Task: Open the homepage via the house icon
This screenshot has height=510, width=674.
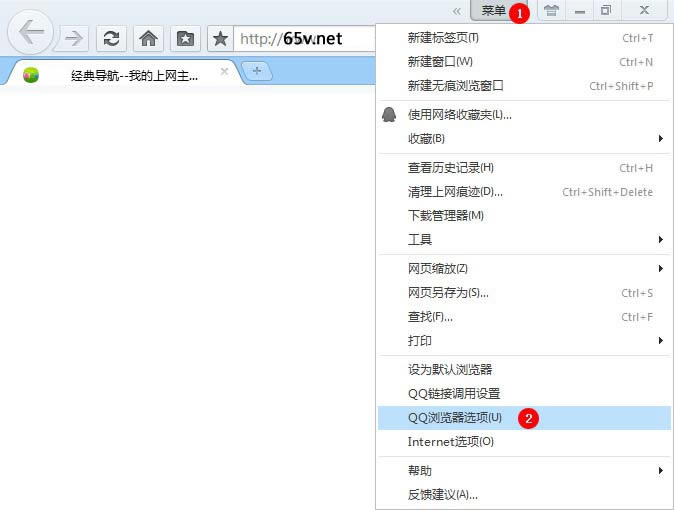Action: [x=148, y=39]
